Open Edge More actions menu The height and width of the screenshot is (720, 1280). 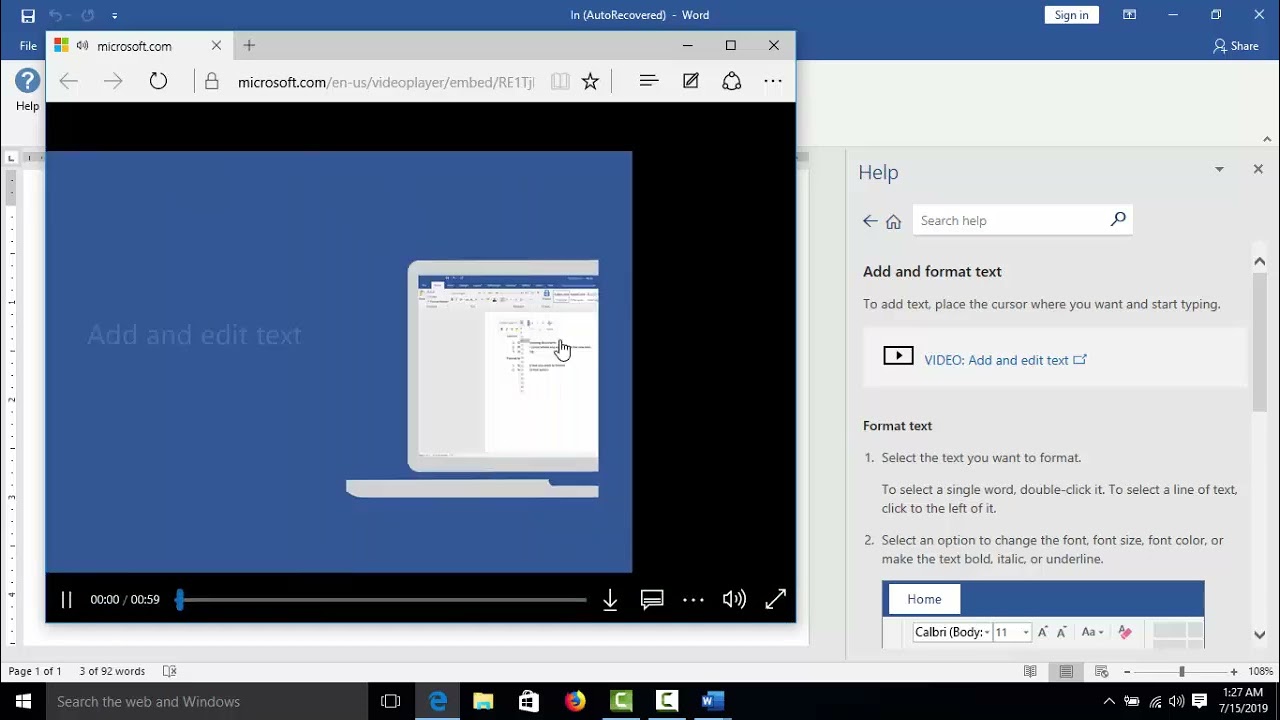pyautogui.click(x=773, y=82)
